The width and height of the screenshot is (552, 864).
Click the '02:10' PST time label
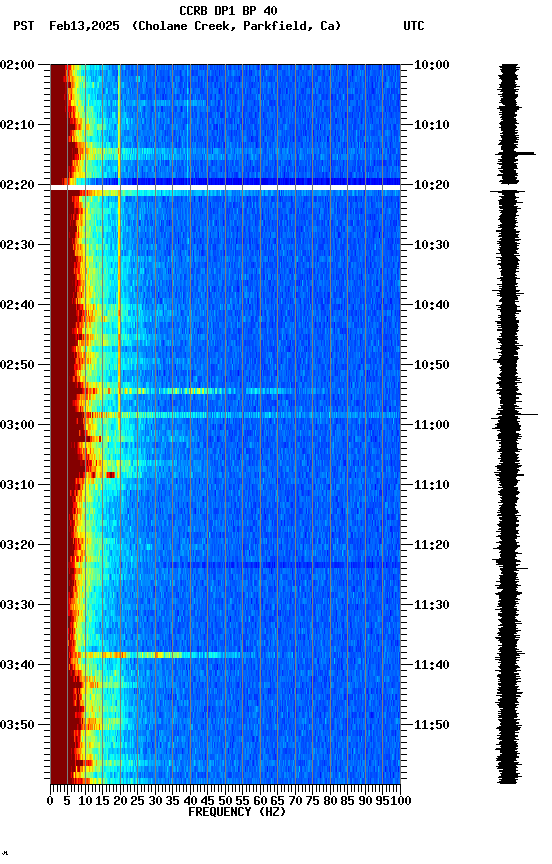pos(17,125)
